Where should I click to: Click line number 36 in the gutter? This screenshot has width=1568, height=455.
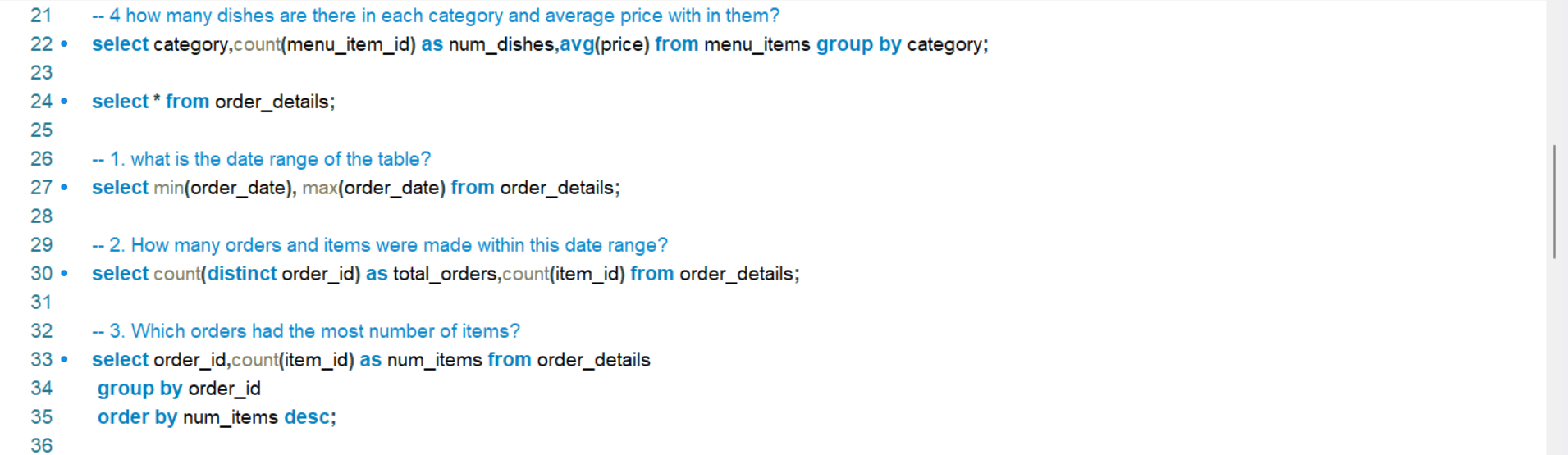pyautogui.click(x=41, y=445)
